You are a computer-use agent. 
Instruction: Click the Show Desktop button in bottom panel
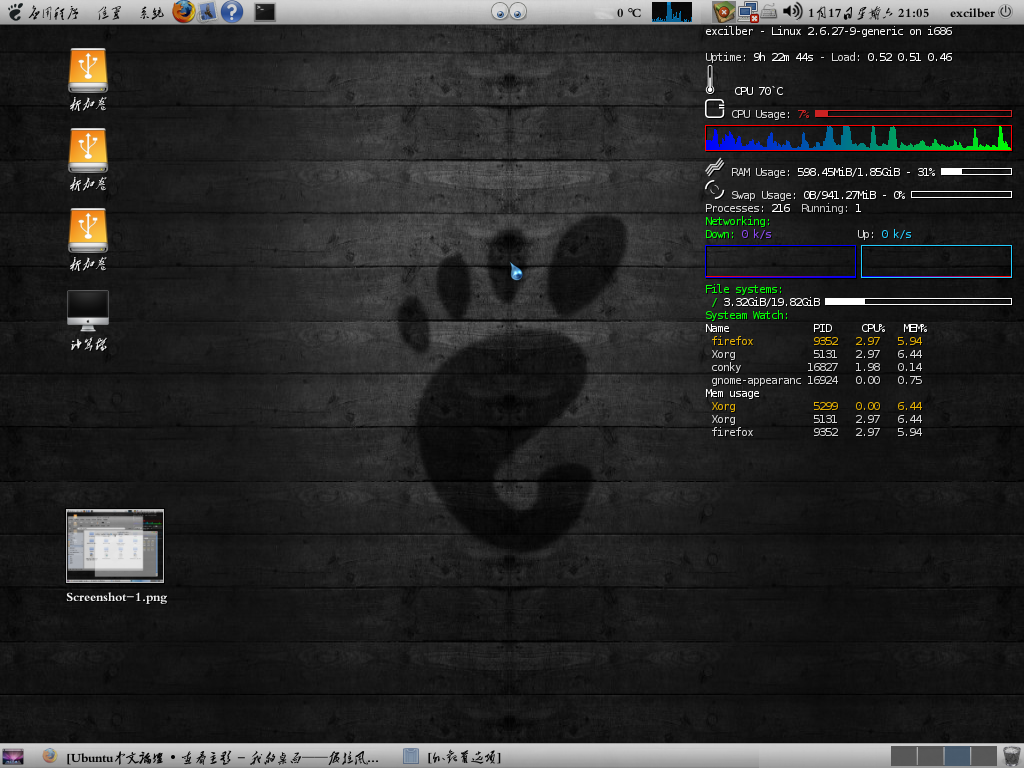pos(13,757)
